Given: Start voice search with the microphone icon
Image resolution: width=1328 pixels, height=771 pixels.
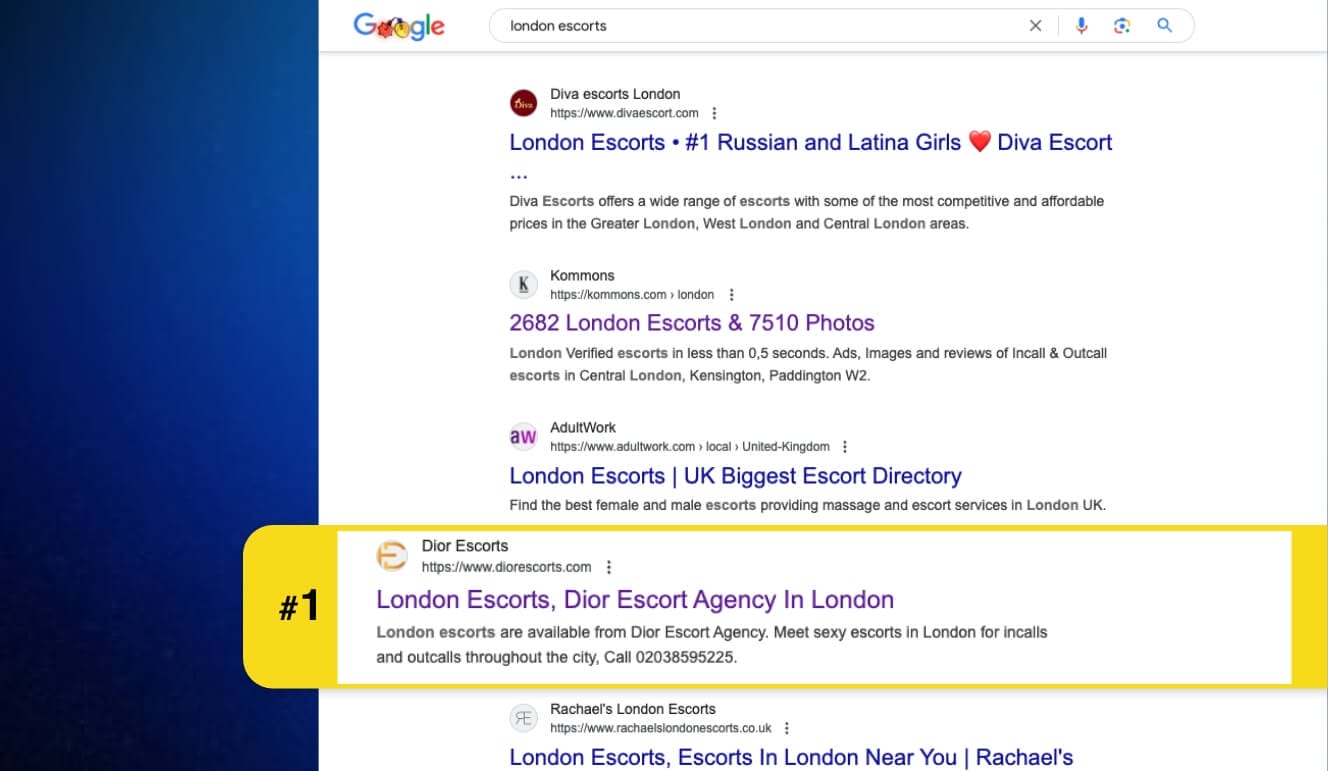Looking at the screenshot, I should click(x=1081, y=26).
